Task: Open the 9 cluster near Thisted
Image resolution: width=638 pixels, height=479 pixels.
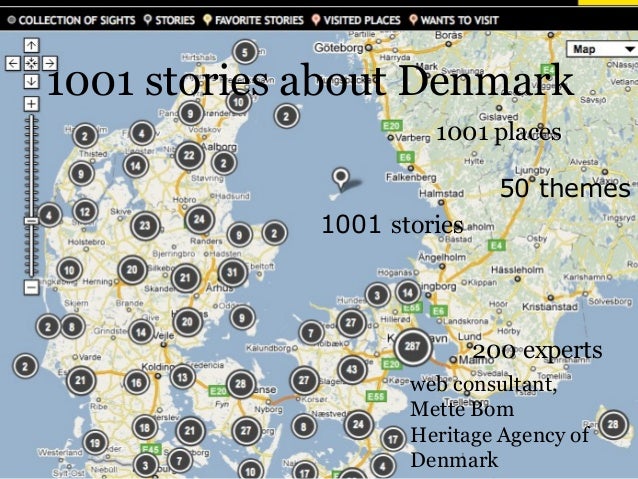Action: point(81,174)
